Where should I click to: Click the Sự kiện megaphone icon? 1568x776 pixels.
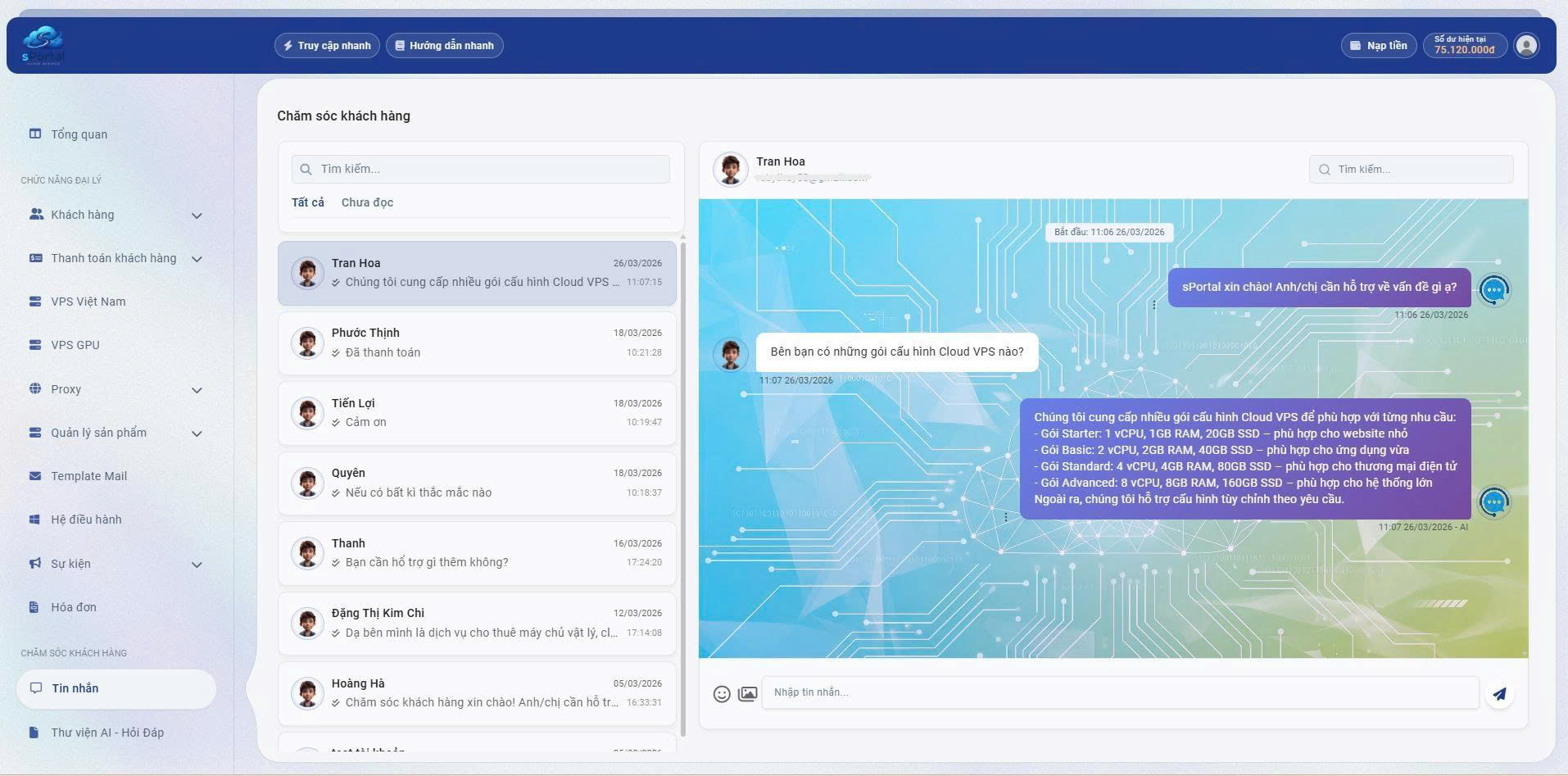35,563
